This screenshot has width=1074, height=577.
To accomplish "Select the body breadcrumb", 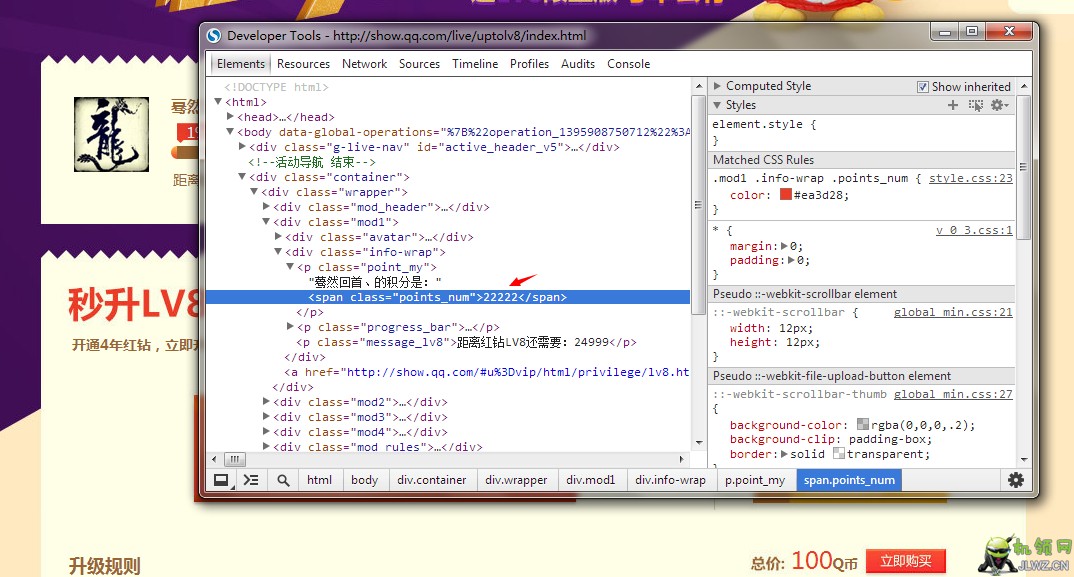I will pyautogui.click(x=364, y=480).
